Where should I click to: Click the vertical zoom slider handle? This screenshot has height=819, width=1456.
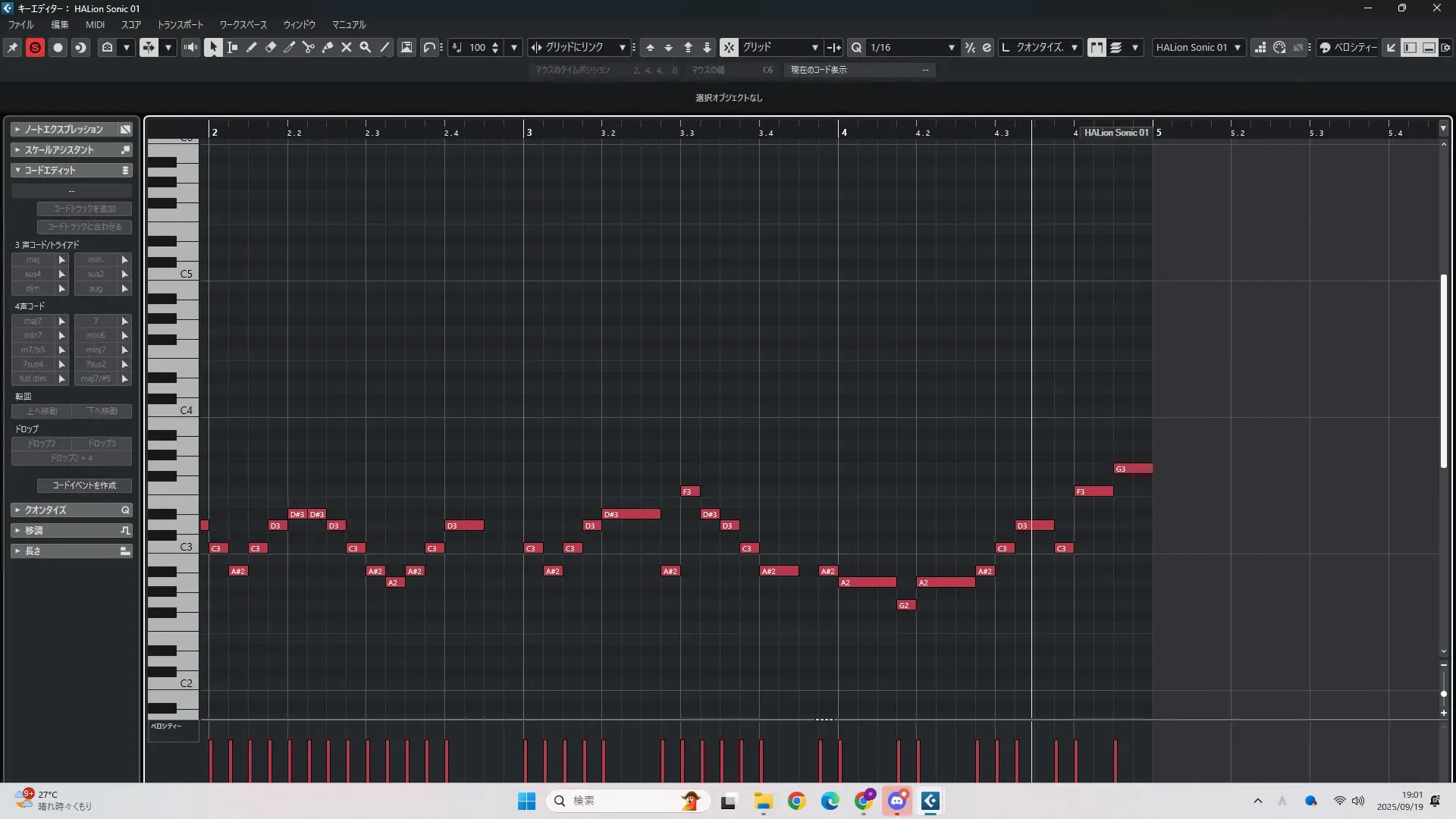(1443, 694)
